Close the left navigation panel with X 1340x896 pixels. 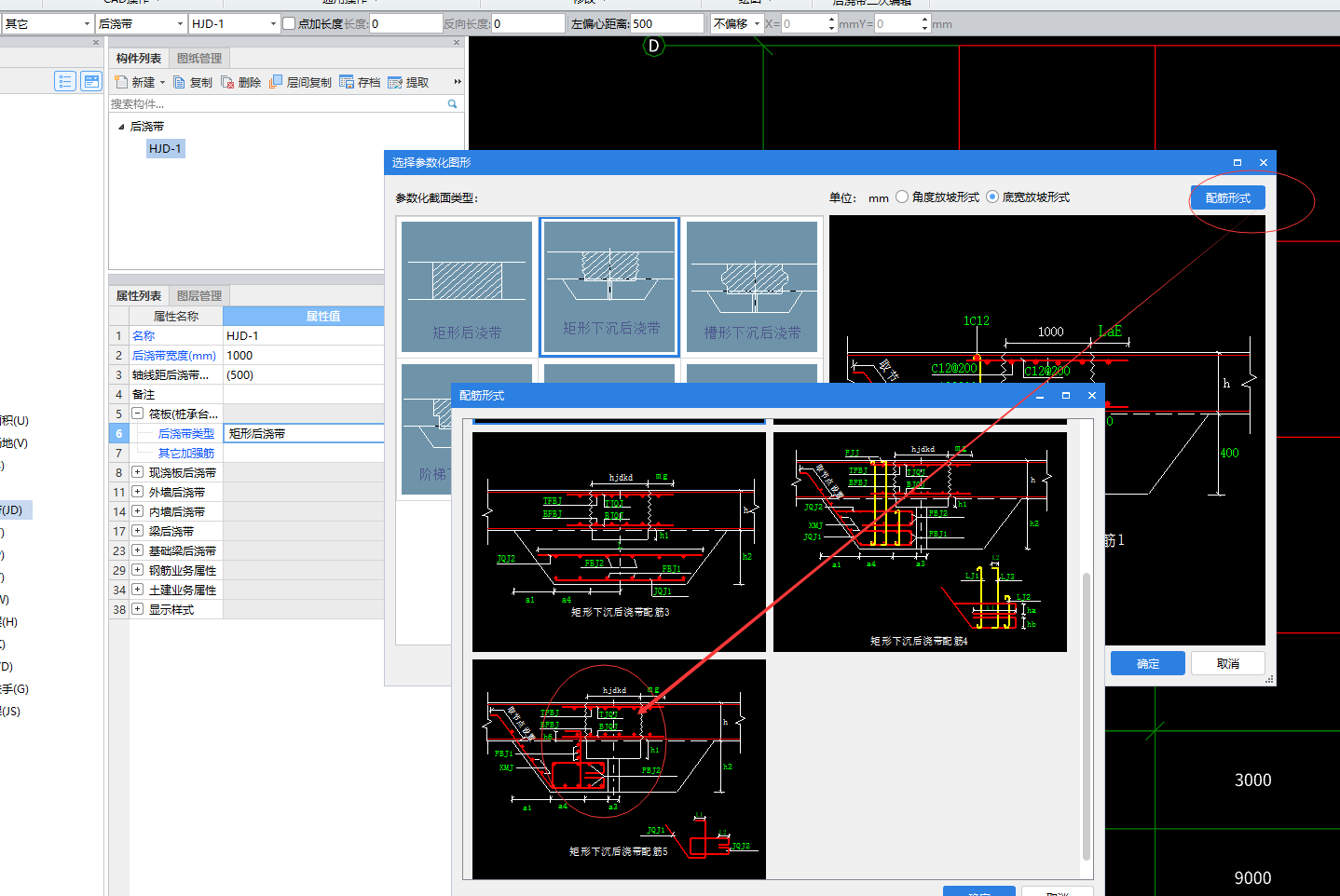click(x=95, y=43)
